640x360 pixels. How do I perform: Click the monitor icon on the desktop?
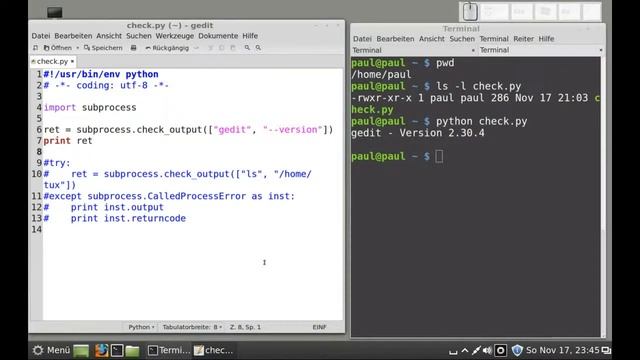[x=55, y=13]
